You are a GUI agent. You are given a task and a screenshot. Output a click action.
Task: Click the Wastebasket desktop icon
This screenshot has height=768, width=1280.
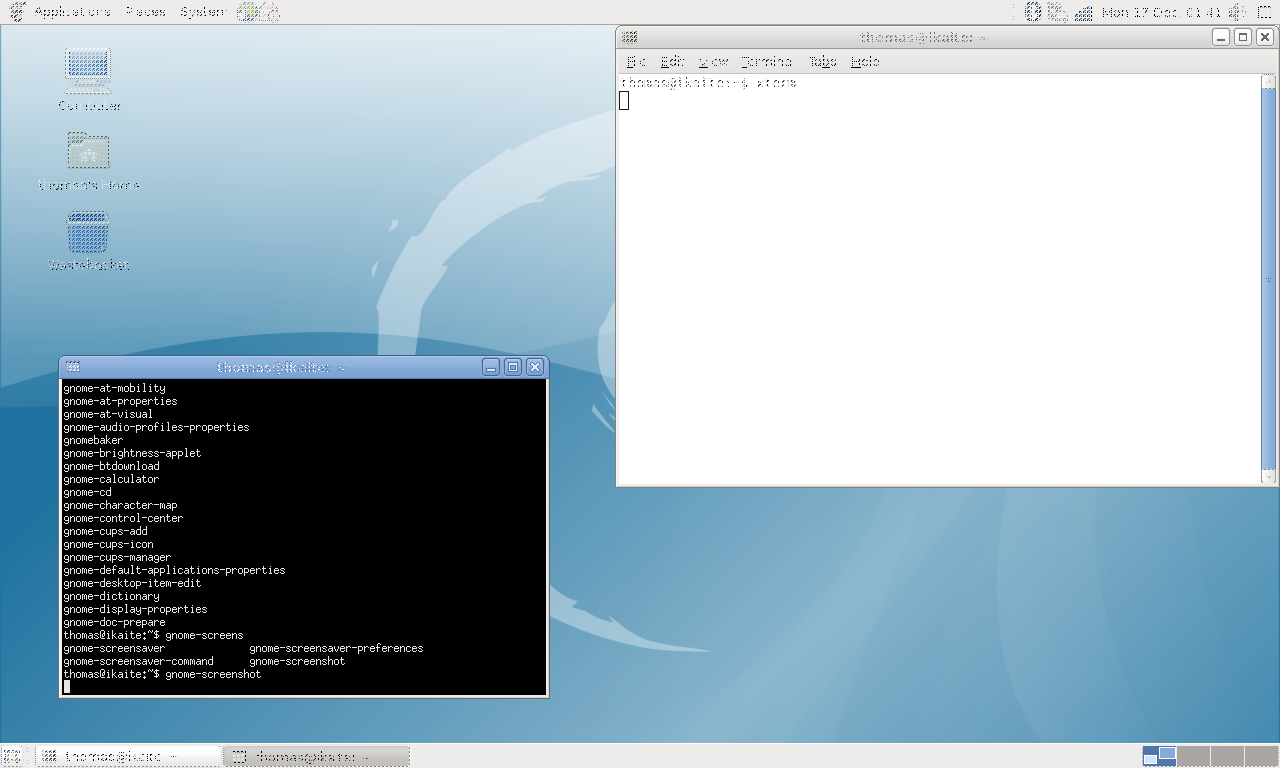point(88,234)
